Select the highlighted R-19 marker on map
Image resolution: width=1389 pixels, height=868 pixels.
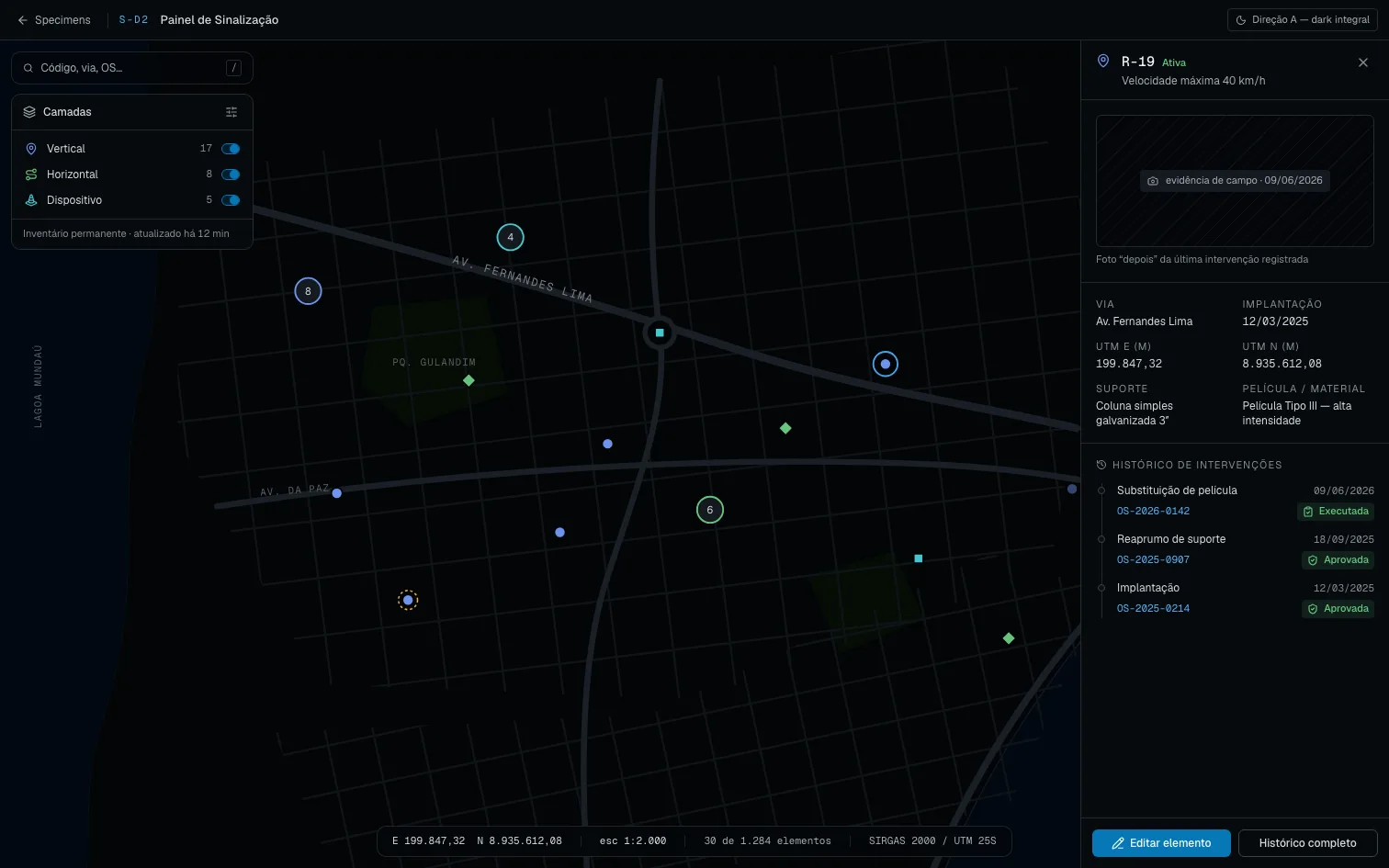pos(886,364)
